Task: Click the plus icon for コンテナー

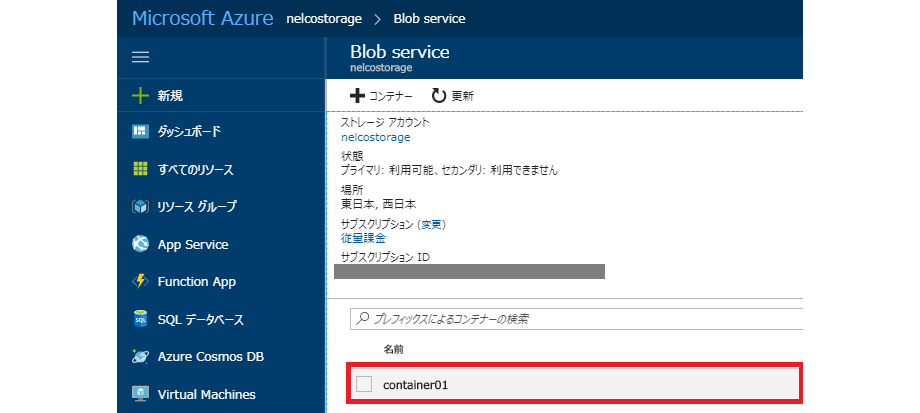Action: 357,96
